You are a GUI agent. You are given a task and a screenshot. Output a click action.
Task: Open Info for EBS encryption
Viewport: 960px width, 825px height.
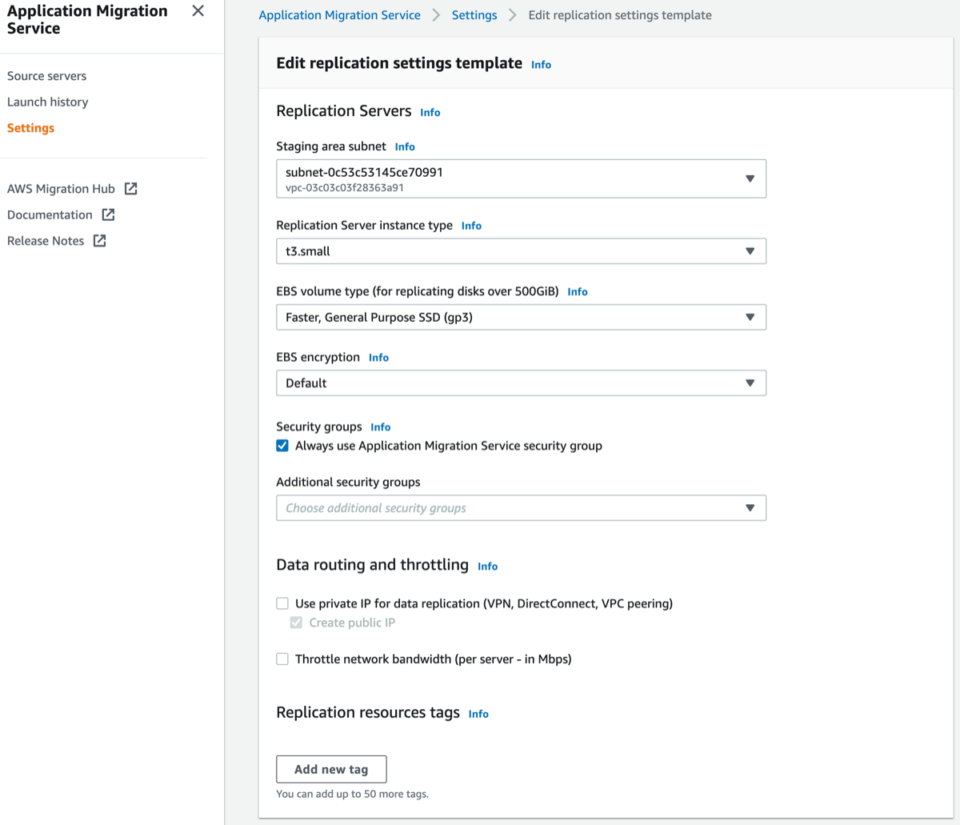[378, 357]
